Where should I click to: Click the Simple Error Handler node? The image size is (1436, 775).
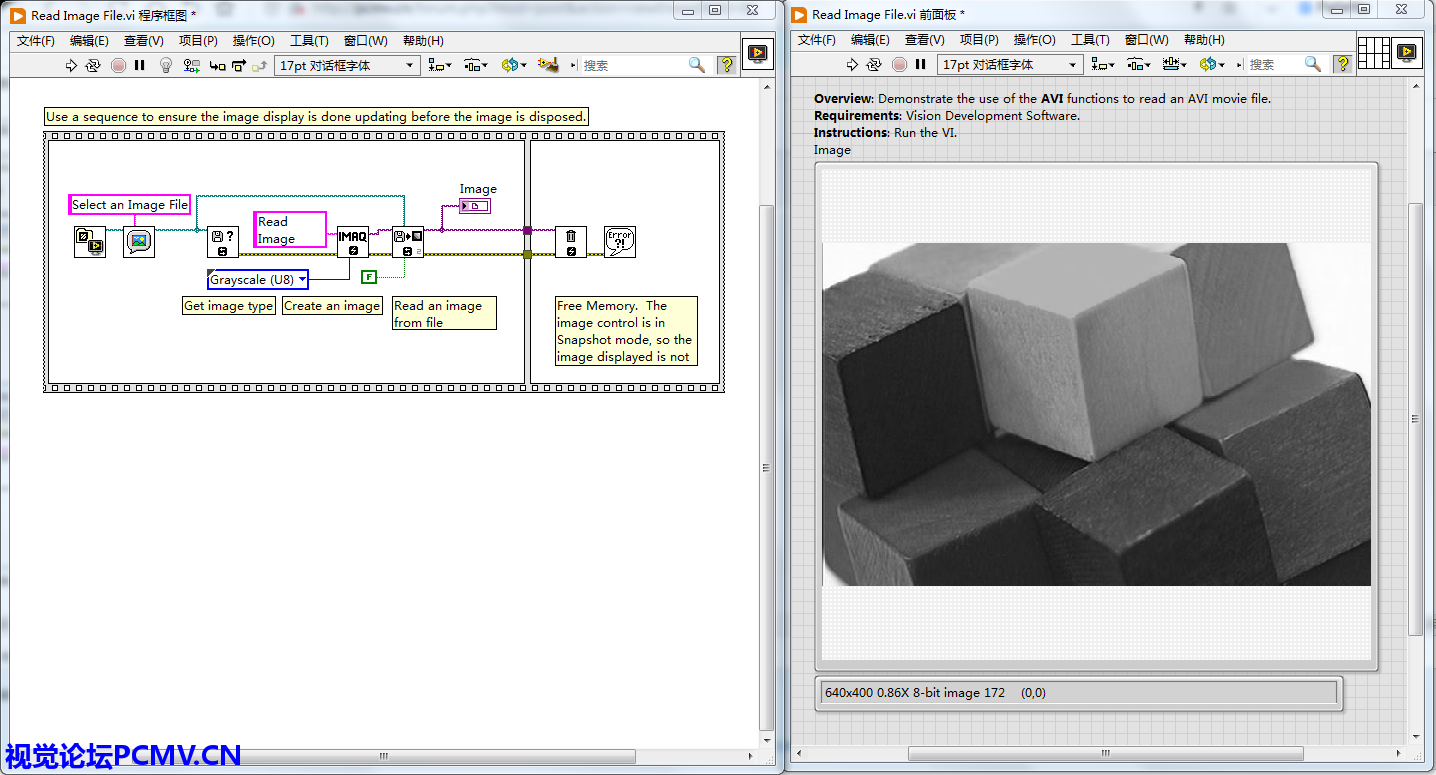620,241
